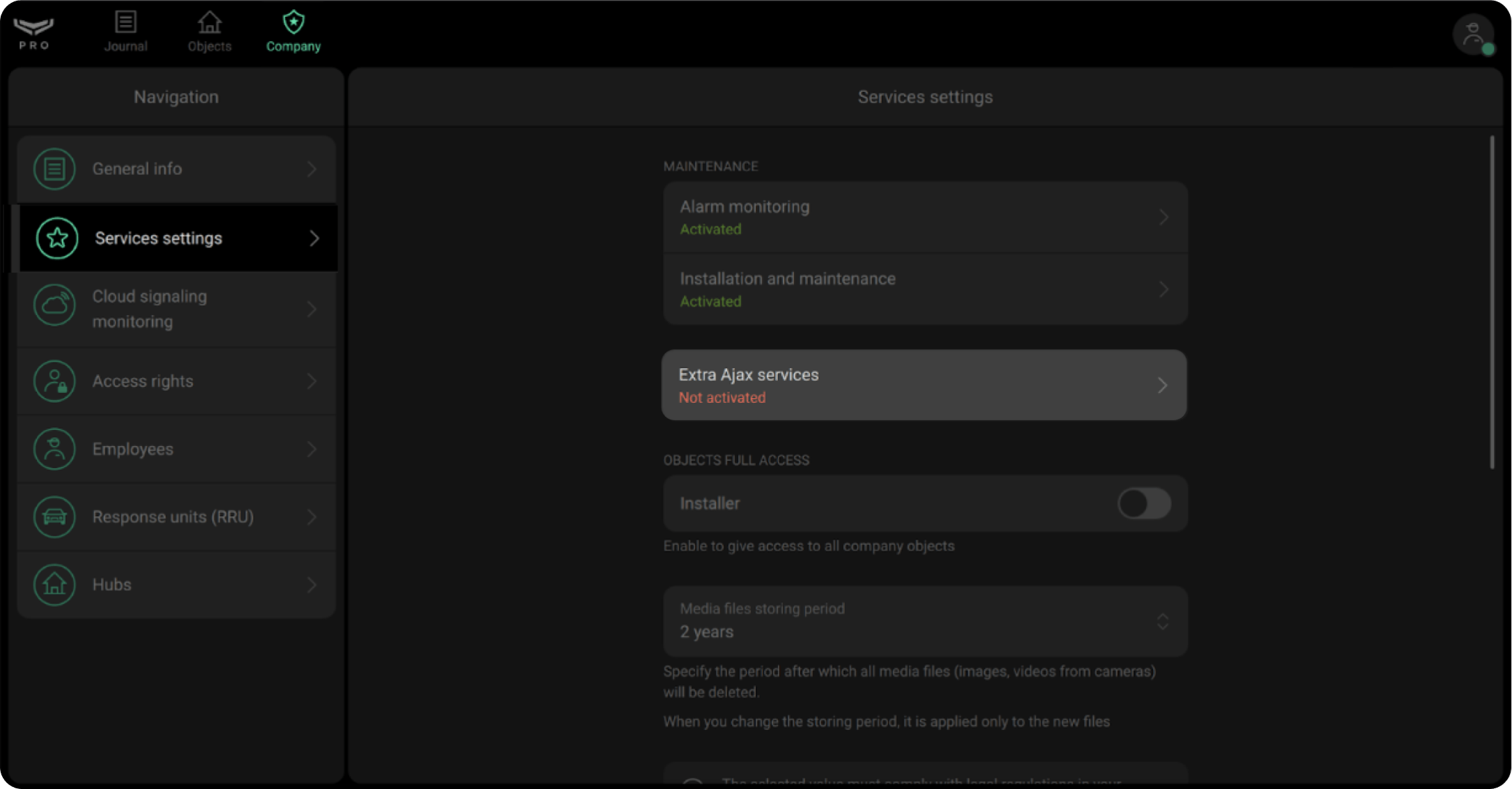This screenshot has height=789, width=1512.
Task: Click the Employees person icon
Action: [54, 449]
